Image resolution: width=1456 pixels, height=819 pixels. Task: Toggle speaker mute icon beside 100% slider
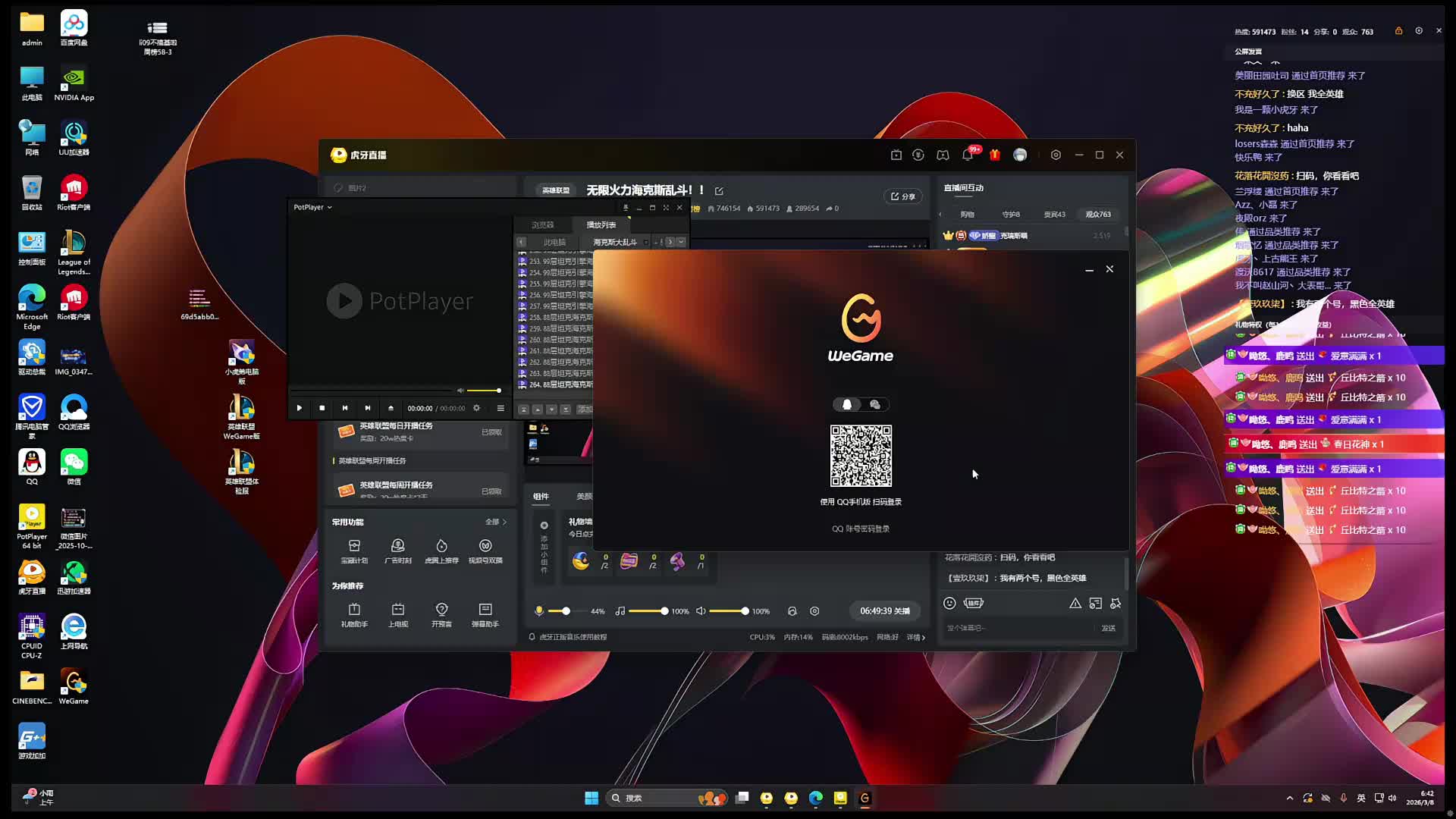click(x=701, y=611)
